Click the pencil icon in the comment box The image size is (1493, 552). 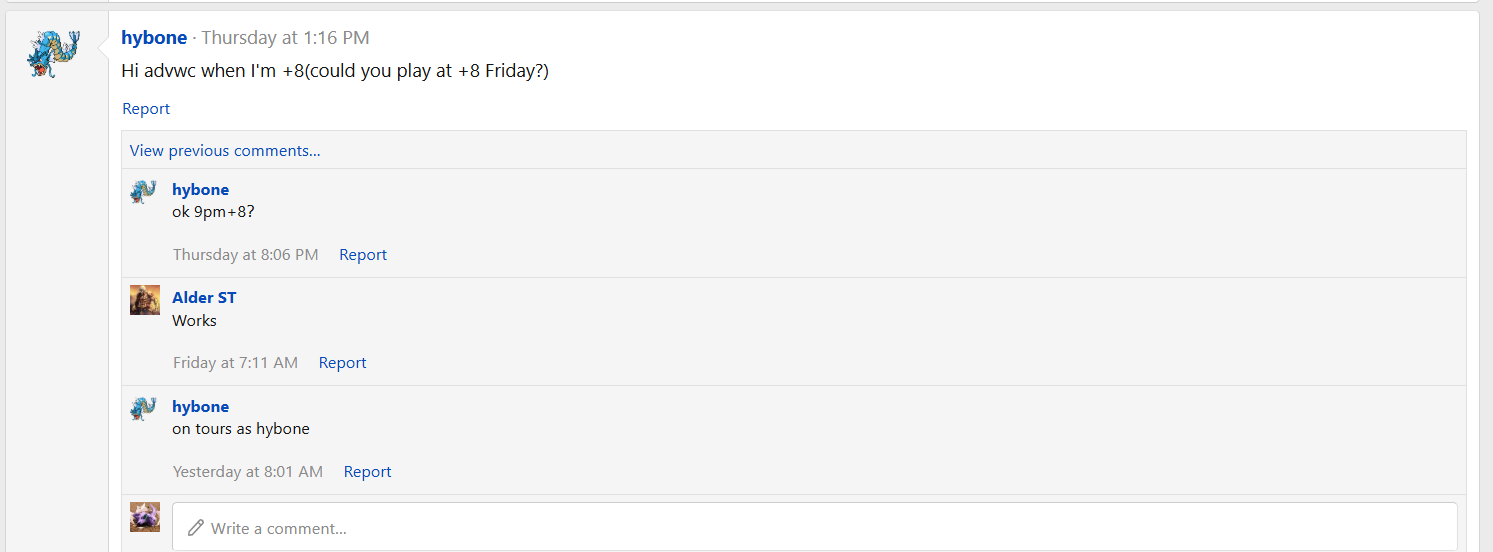[x=196, y=528]
